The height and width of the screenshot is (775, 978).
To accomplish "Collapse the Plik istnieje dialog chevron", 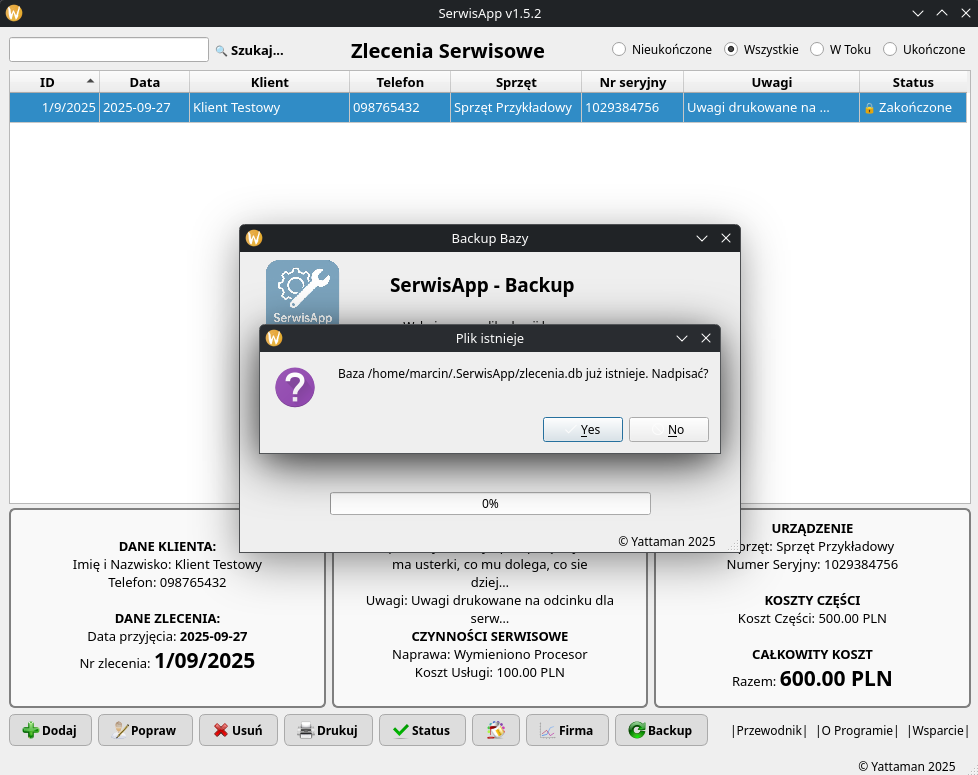I will (x=682, y=339).
